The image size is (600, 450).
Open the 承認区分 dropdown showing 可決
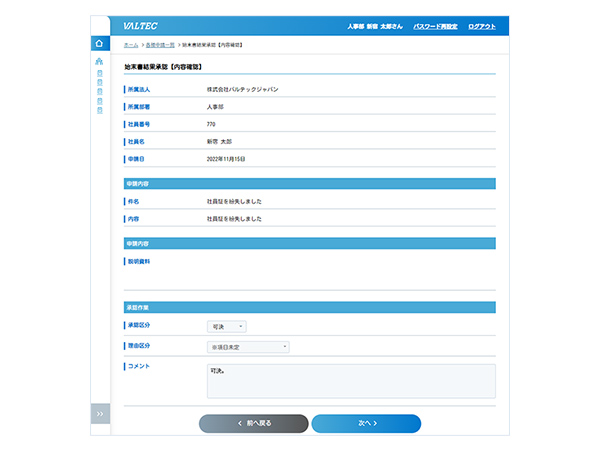point(226,326)
